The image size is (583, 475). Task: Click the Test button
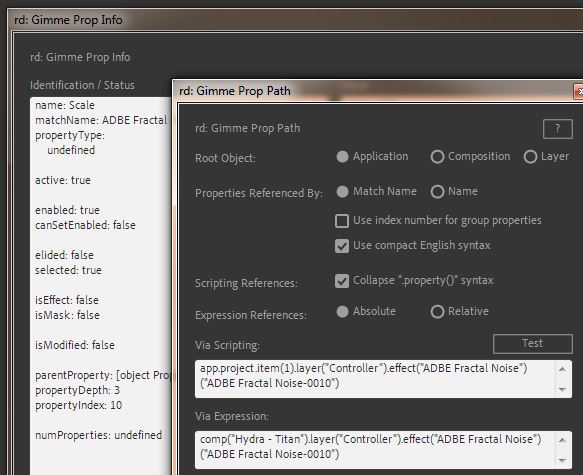[x=532, y=343]
